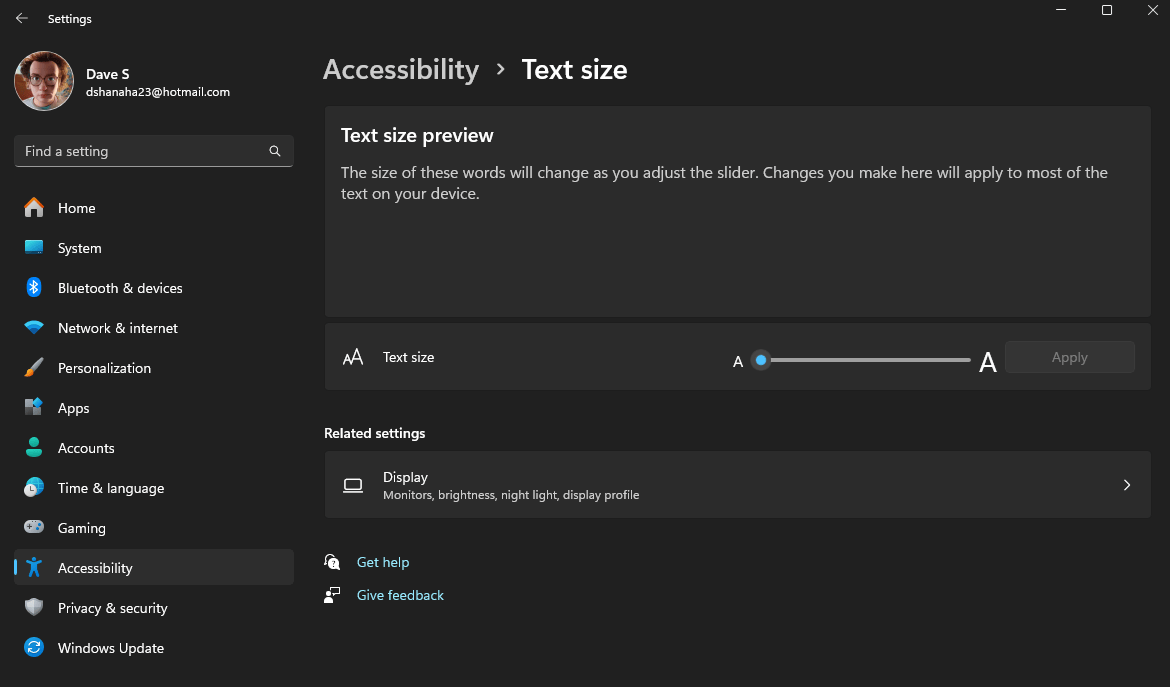Open Bluetooth & devices settings
The height and width of the screenshot is (687, 1170).
tap(34, 288)
